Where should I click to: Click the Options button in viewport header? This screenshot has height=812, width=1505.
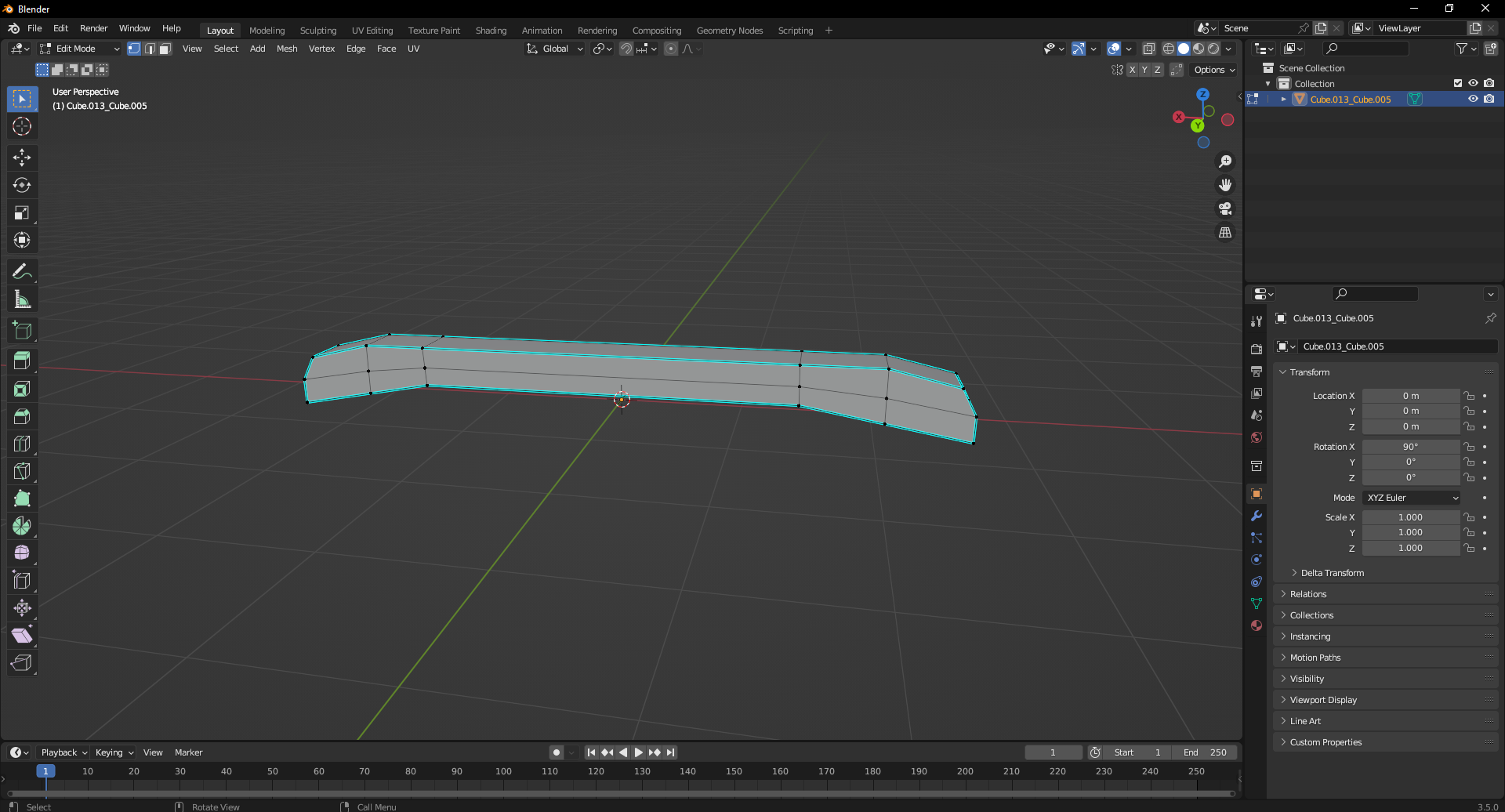[x=1213, y=70]
